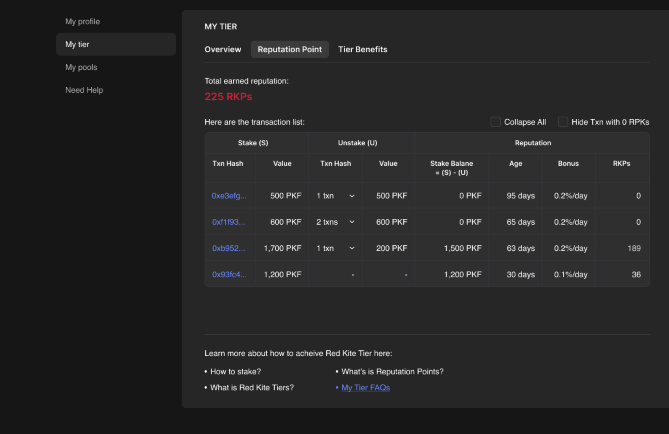Open Need Help in the sidebar
669x434 pixels.
(84, 90)
